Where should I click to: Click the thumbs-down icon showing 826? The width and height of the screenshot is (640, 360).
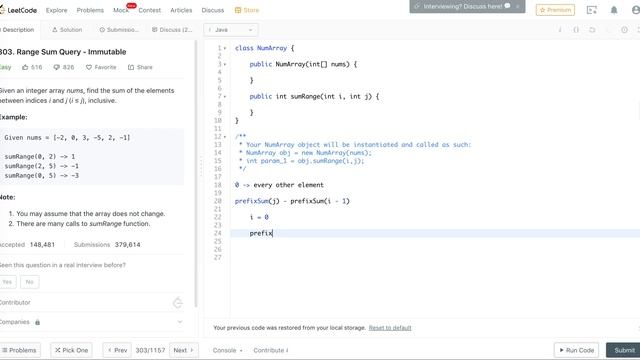tap(56, 67)
